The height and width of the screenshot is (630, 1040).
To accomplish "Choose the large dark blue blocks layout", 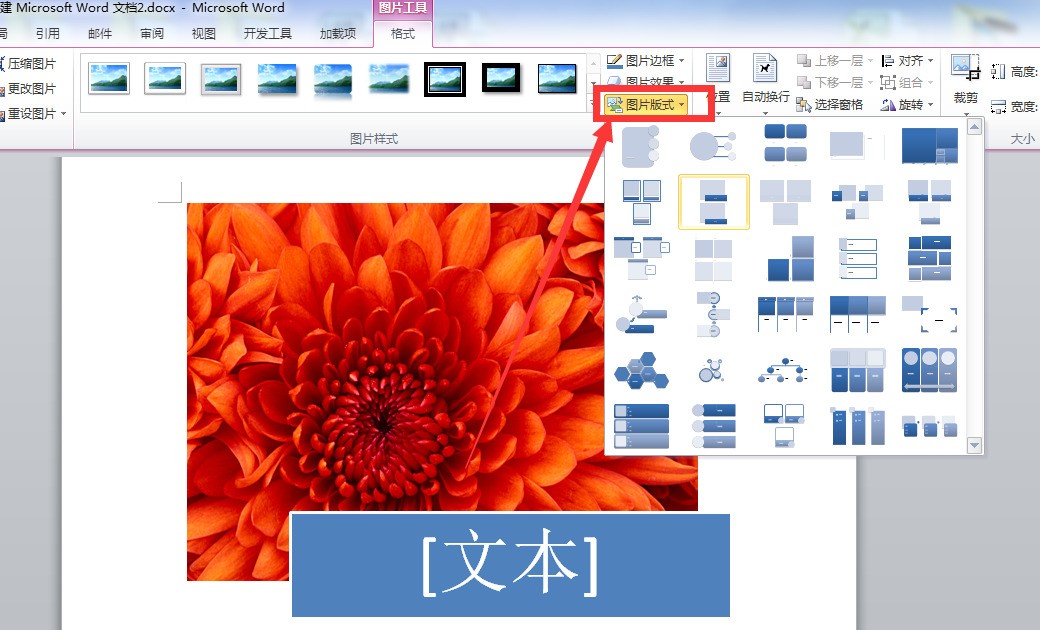I will point(929,146).
